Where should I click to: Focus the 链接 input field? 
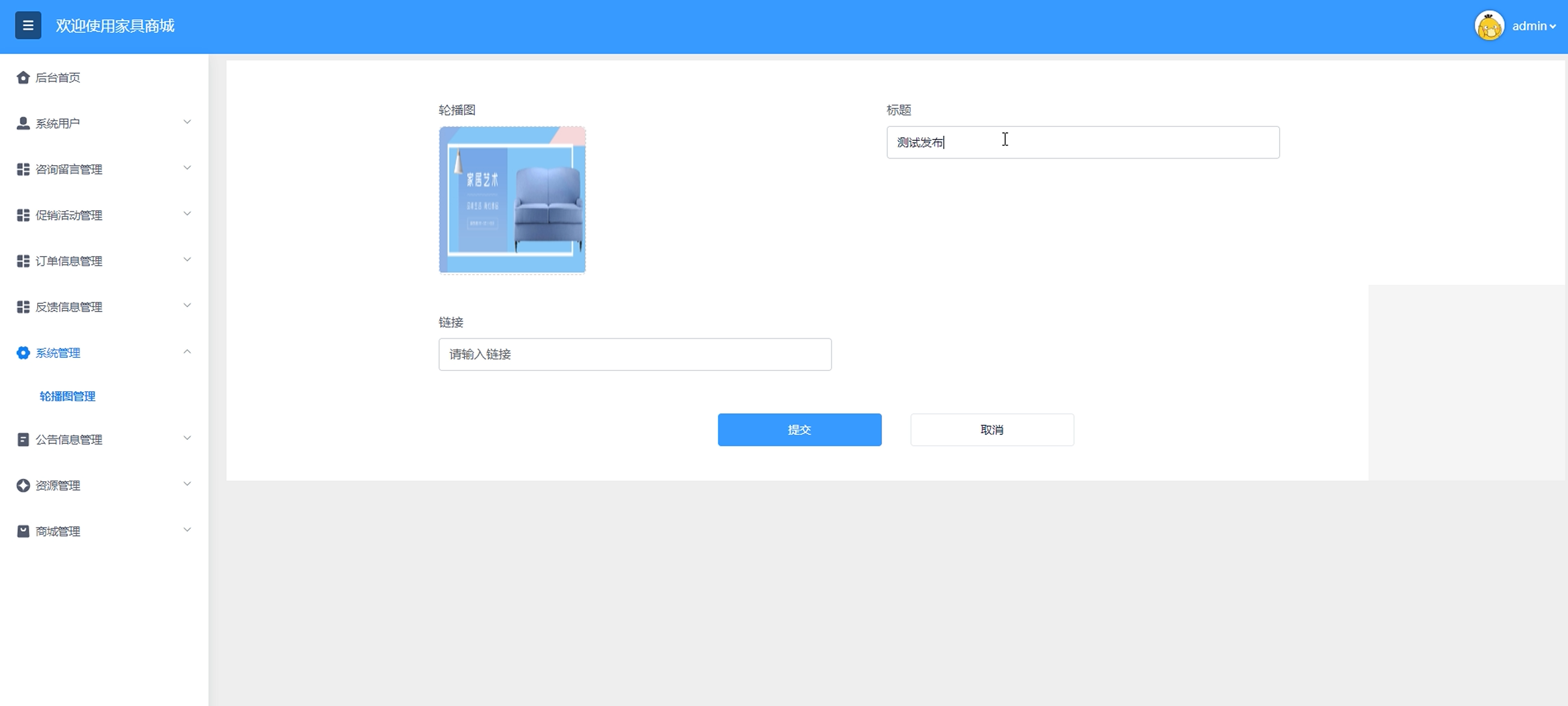click(x=635, y=354)
